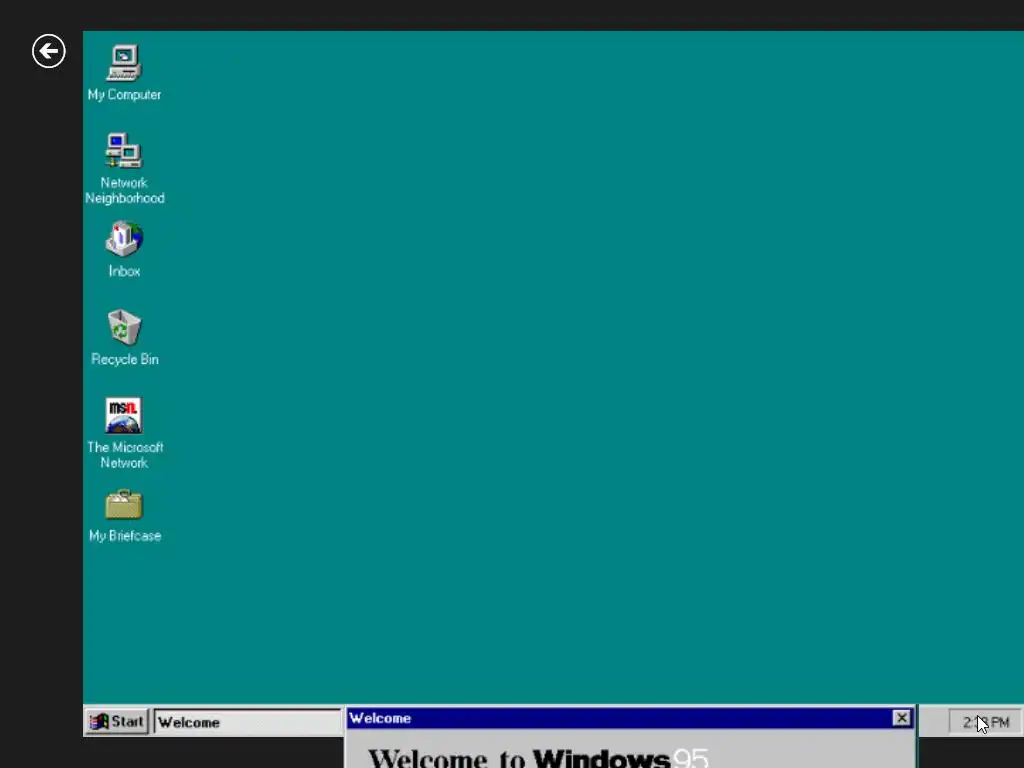This screenshot has height=768, width=1024.
Task: Close the Welcome window
Action: tap(901, 718)
